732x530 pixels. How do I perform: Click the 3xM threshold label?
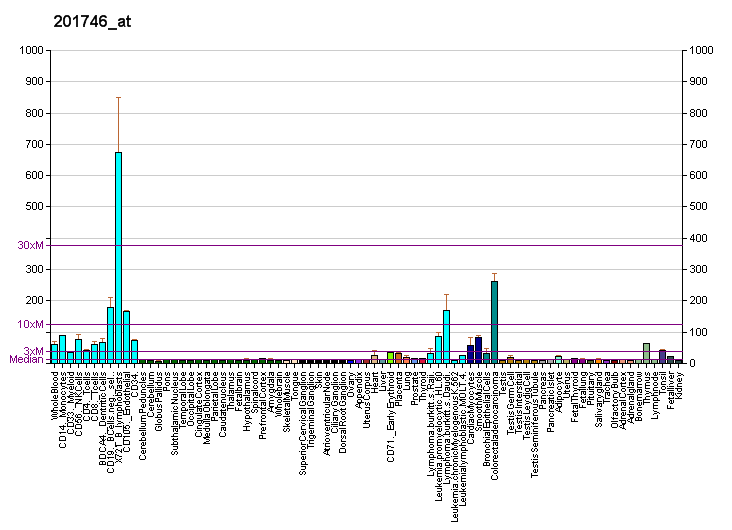[x=33, y=351]
